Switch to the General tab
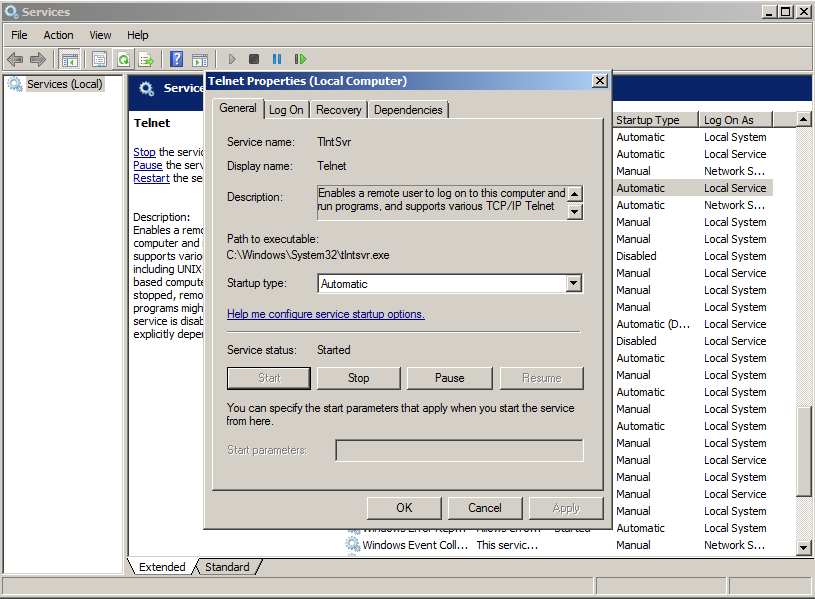The width and height of the screenshot is (815, 599). (x=238, y=108)
